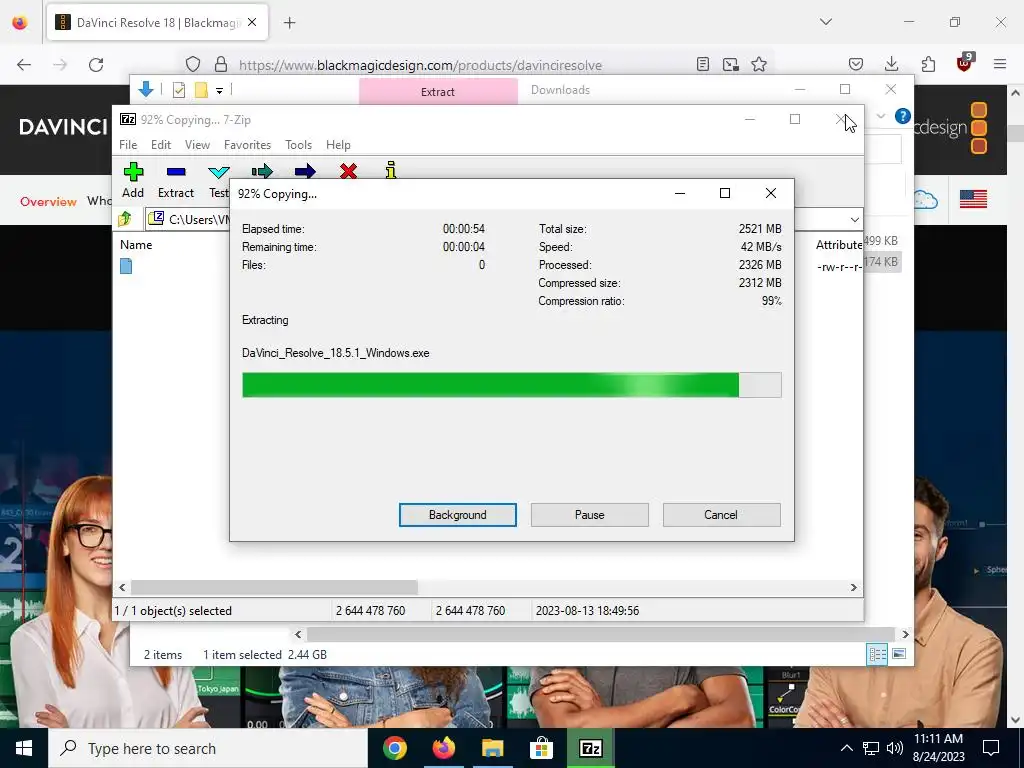
Task: Open Firefox downloads panel
Action: point(891,64)
